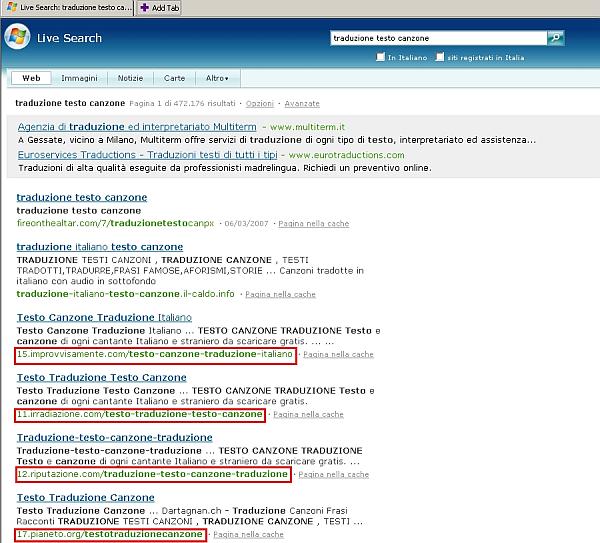The height and width of the screenshot is (543, 600).
Task: Open the Opzioni link
Action: coord(260,104)
